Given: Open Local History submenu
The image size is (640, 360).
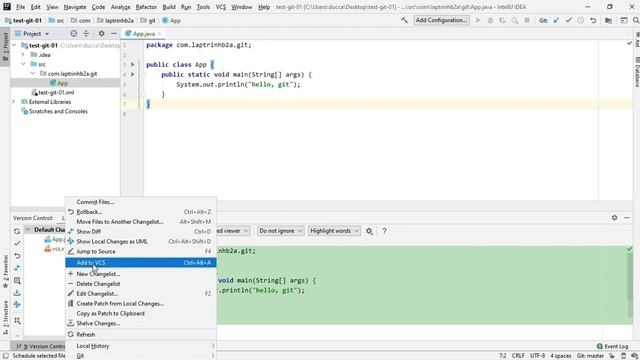Looking at the screenshot, I should (141, 346).
